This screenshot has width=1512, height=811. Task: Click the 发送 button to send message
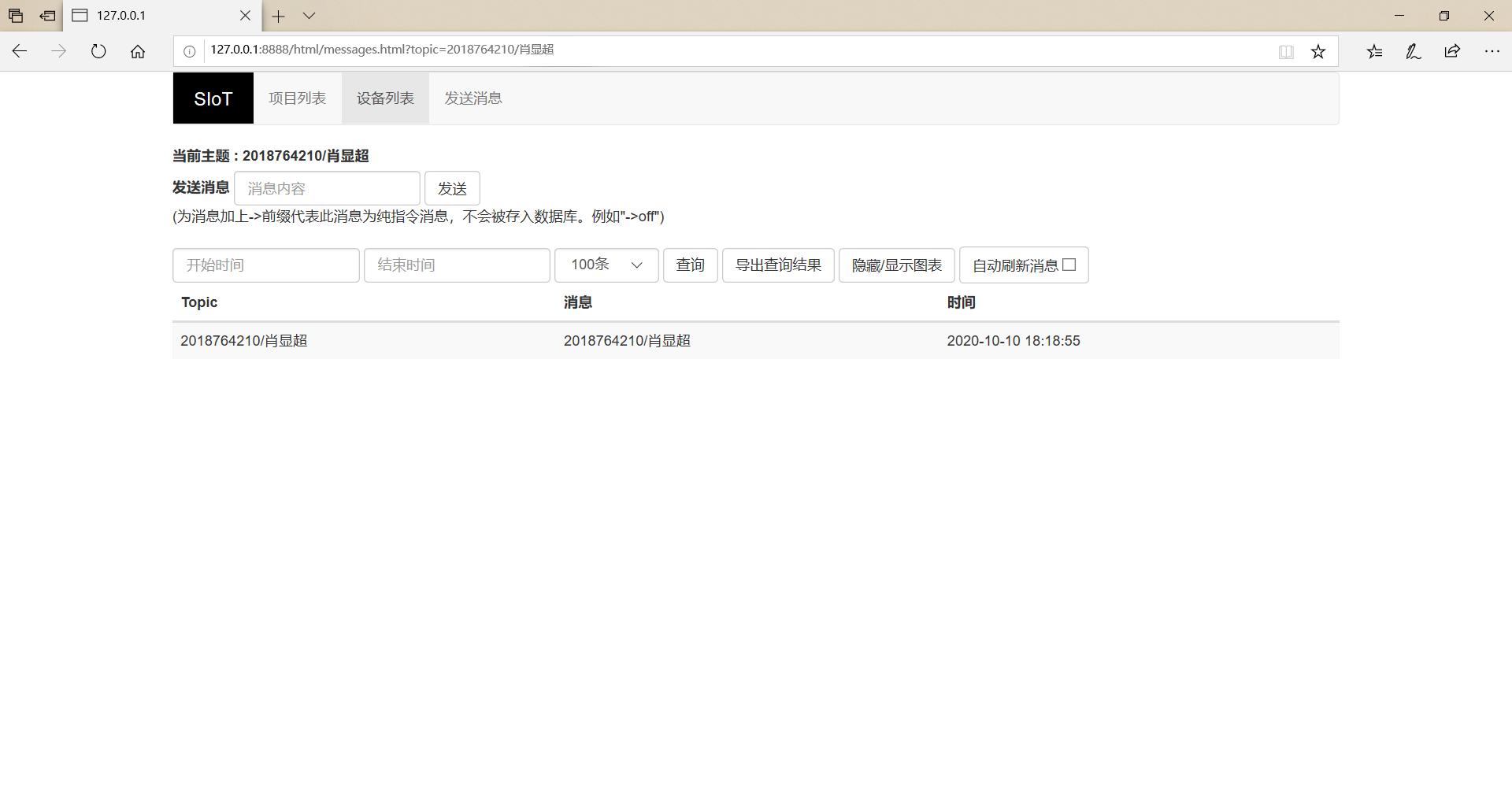(x=452, y=188)
